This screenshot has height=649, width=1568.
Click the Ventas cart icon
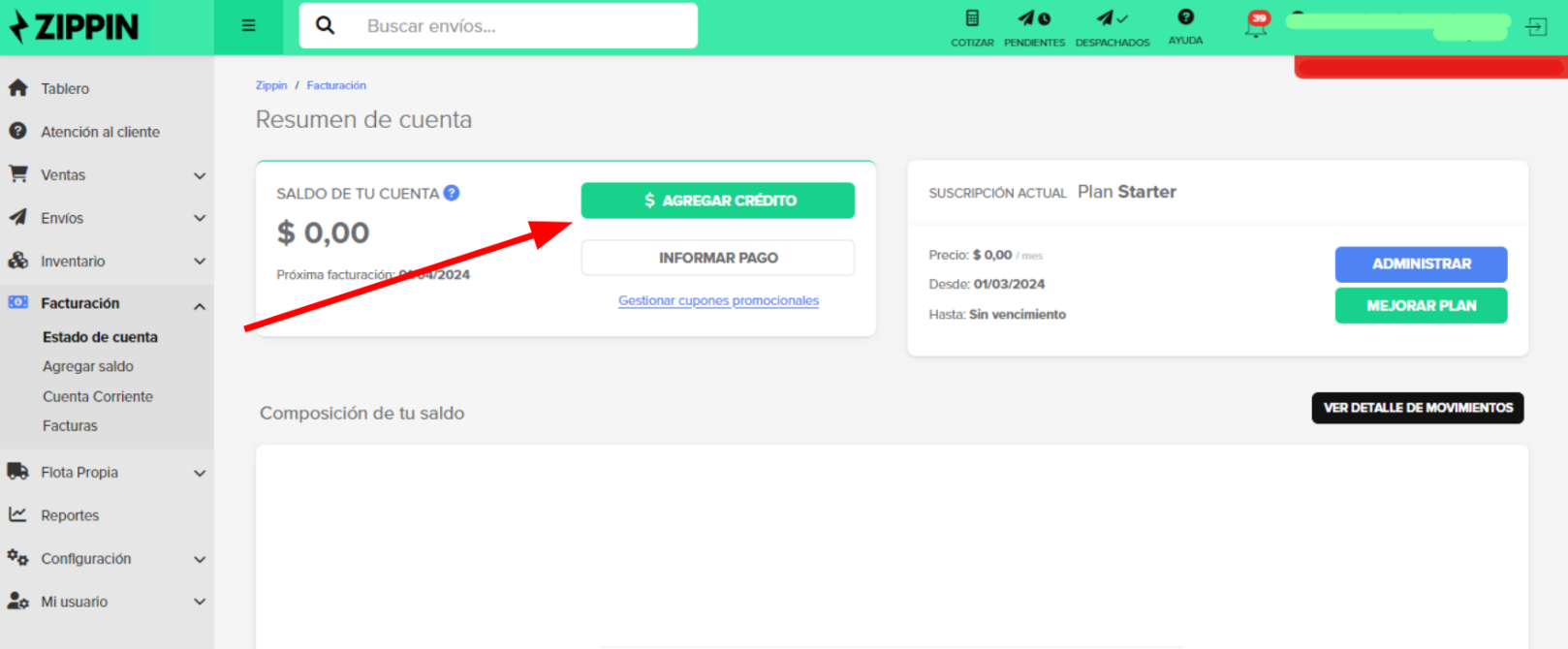pos(17,174)
